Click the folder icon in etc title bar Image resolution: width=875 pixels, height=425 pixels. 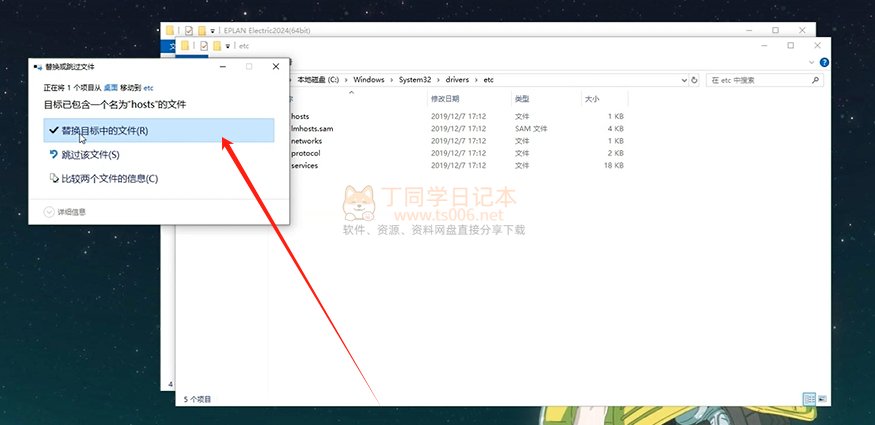click(185, 46)
